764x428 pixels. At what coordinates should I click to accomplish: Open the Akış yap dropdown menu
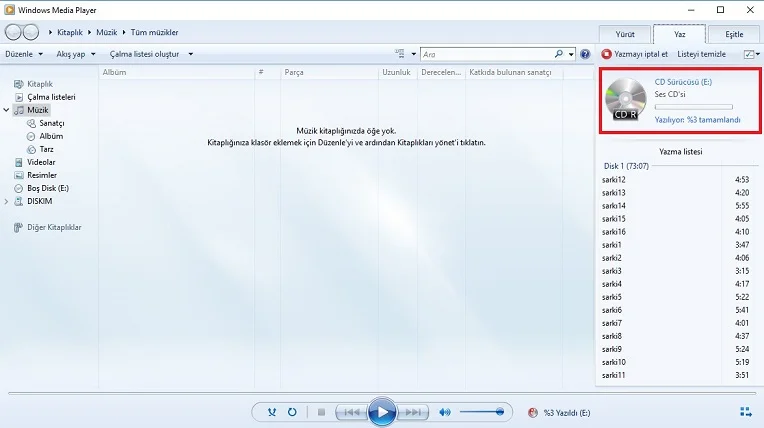[76, 54]
